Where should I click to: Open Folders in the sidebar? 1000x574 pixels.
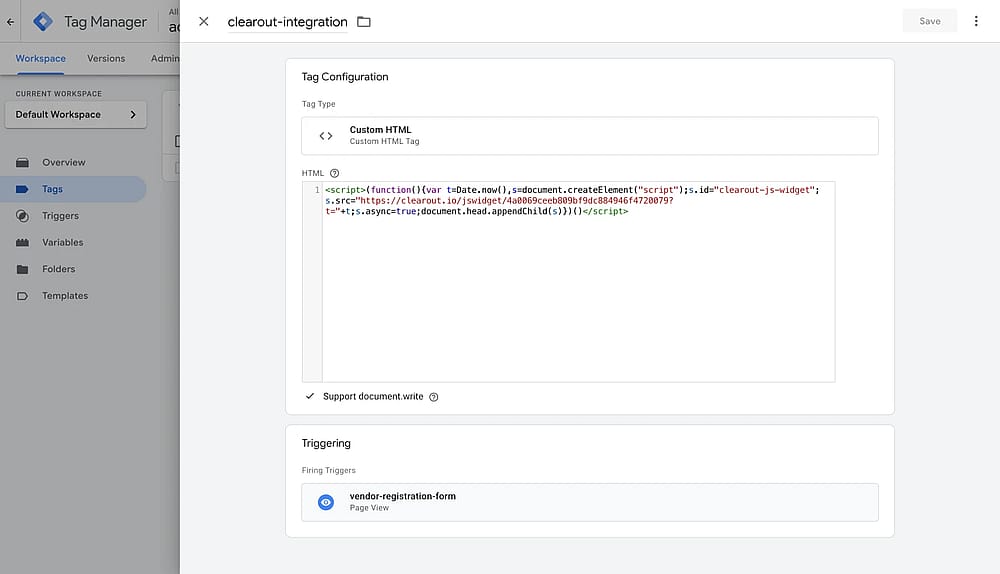pyautogui.click(x=59, y=270)
